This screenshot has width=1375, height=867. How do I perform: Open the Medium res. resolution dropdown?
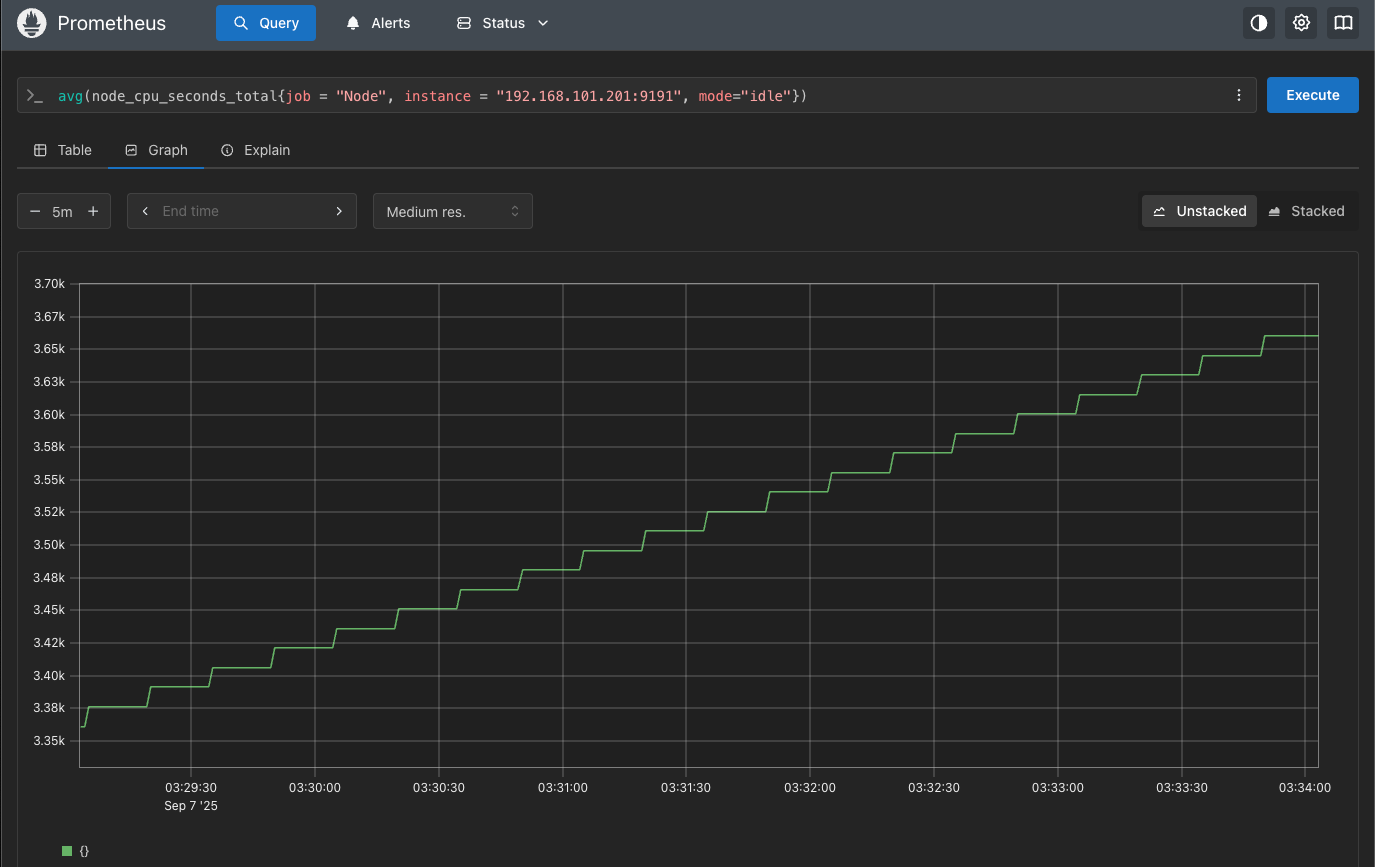pos(452,211)
